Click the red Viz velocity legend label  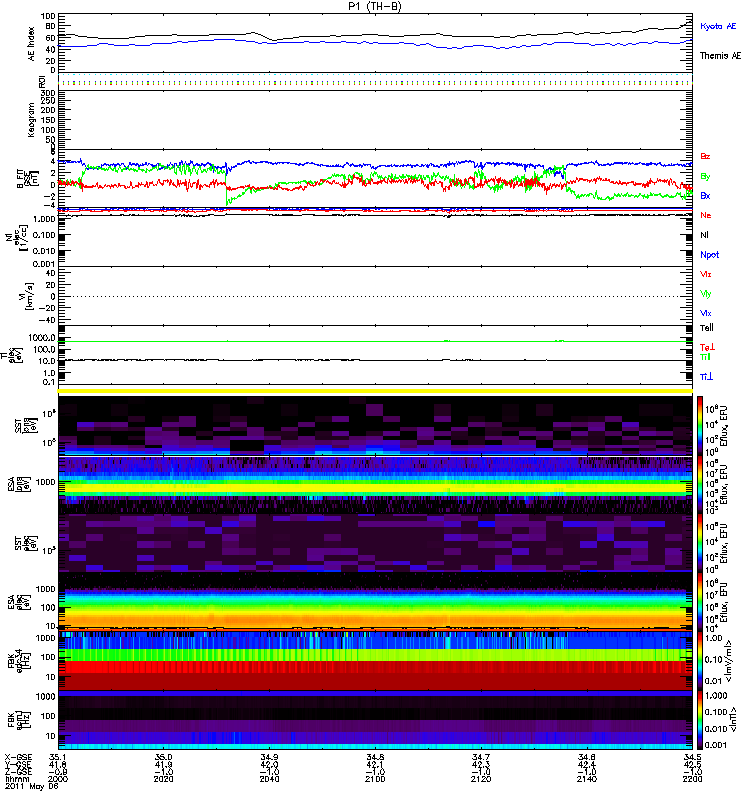pyautogui.click(x=706, y=274)
